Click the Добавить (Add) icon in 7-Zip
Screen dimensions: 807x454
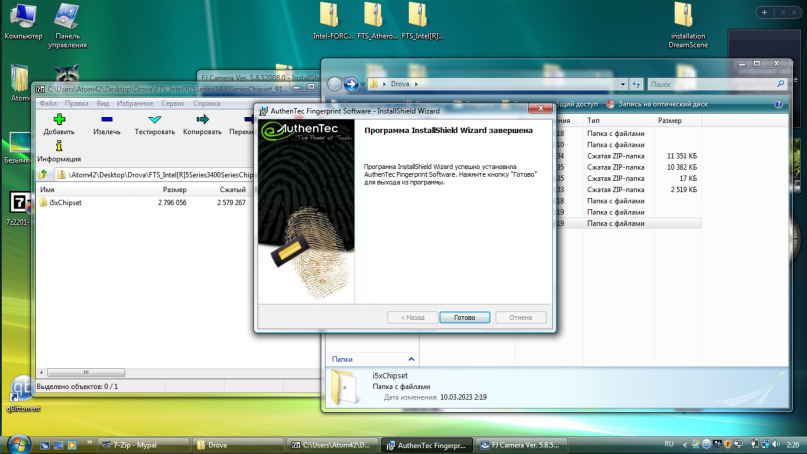59,124
